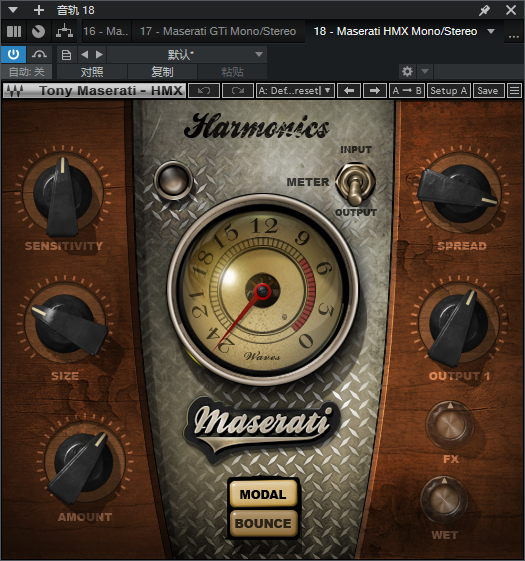Open the preset file icon
The width and height of the screenshot is (525, 561).
pyautogui.click(x=66, y=55)
